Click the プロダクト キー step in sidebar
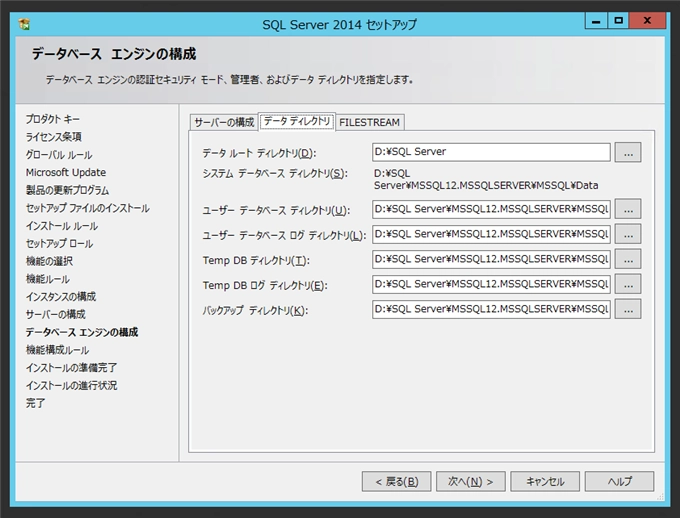This screenshot has width=680, height=518. (52, 119)
